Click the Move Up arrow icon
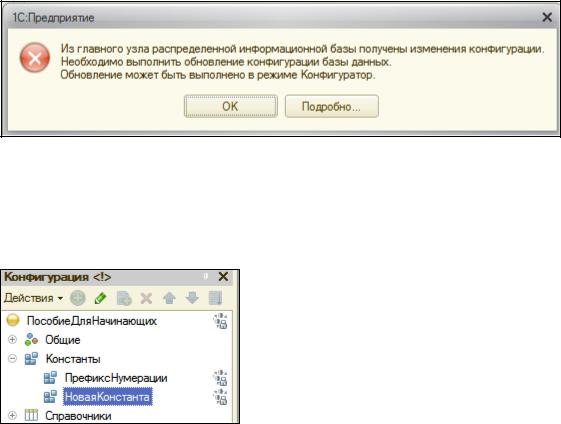This screenshot has width=561, height=424. pyautogui.click(x=169, y=298)
